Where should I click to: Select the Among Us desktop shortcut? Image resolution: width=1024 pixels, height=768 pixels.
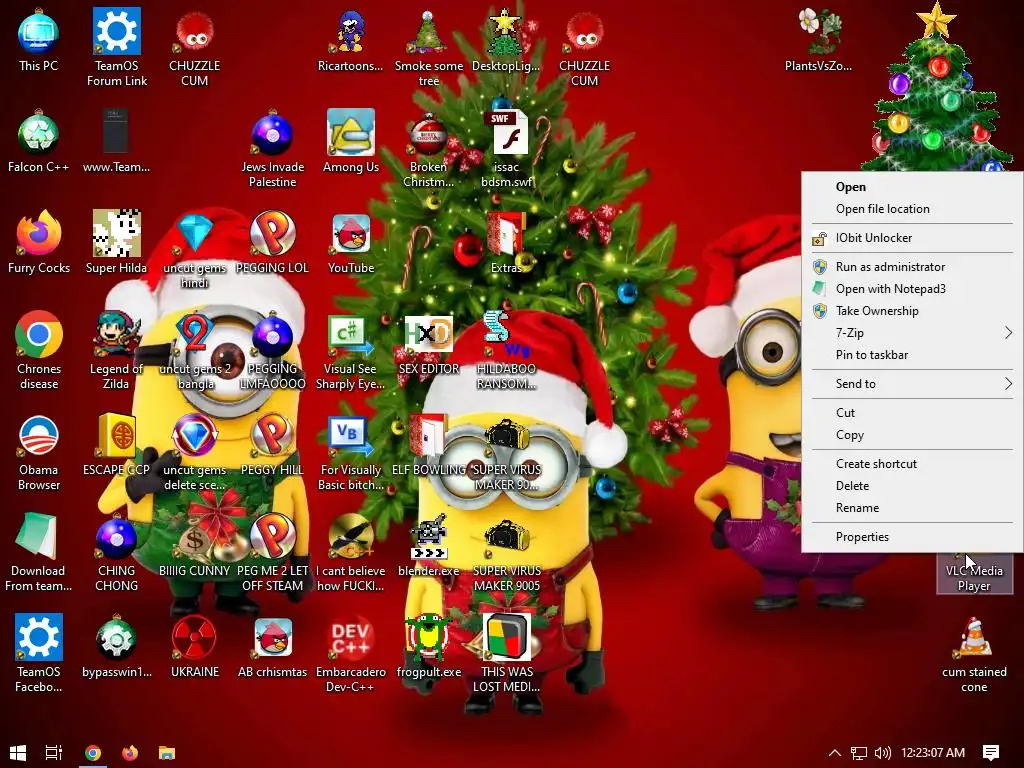click(x=351, y=142)
